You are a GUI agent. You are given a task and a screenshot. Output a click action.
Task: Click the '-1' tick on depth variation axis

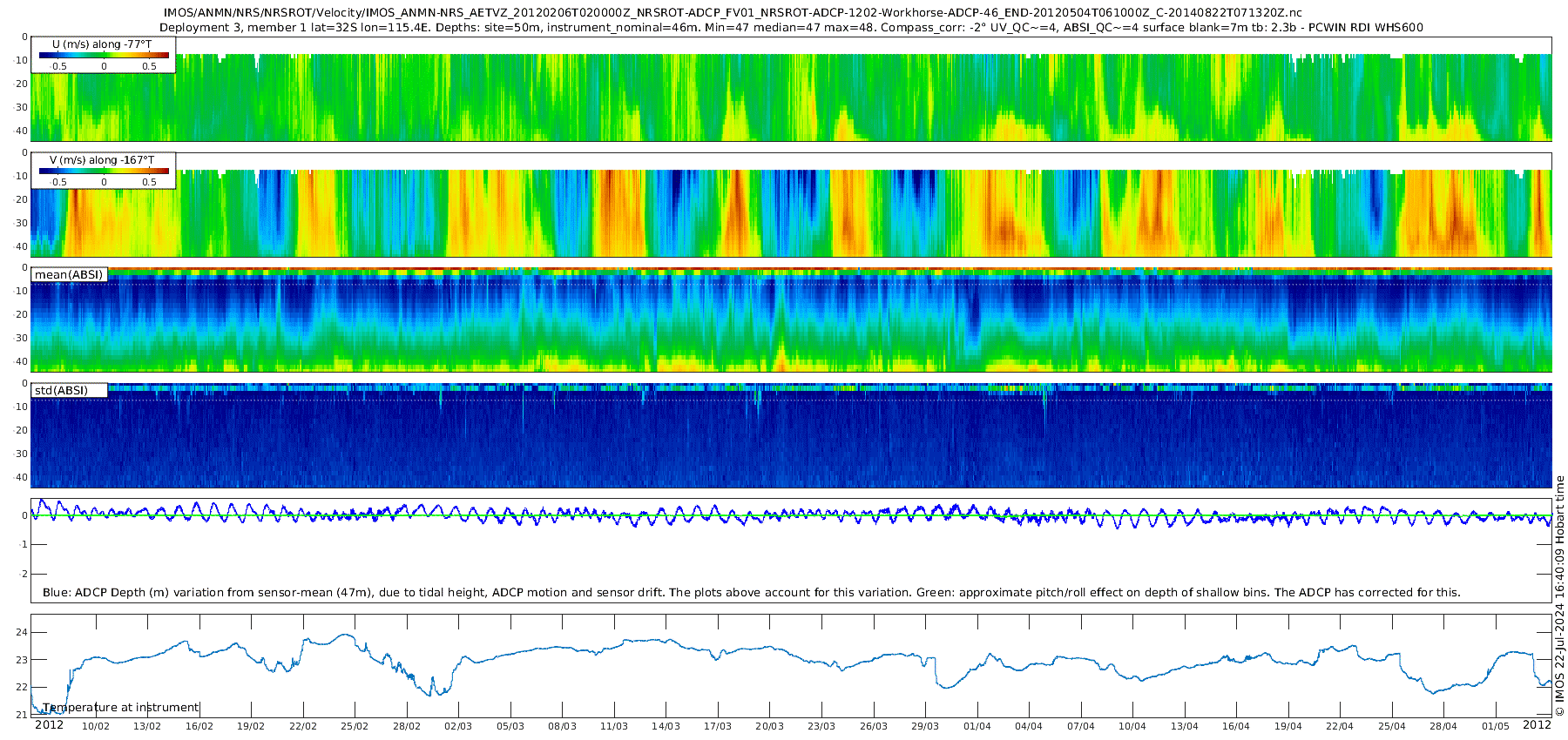24,544
